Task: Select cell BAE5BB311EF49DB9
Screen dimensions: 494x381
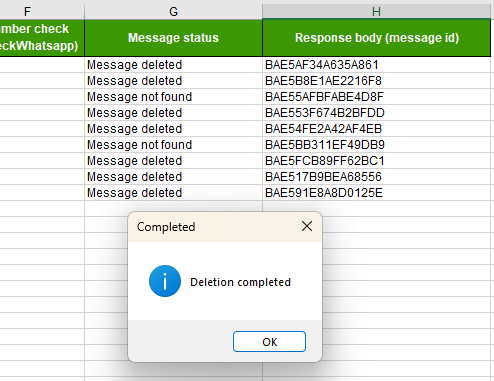Action: 377,145
